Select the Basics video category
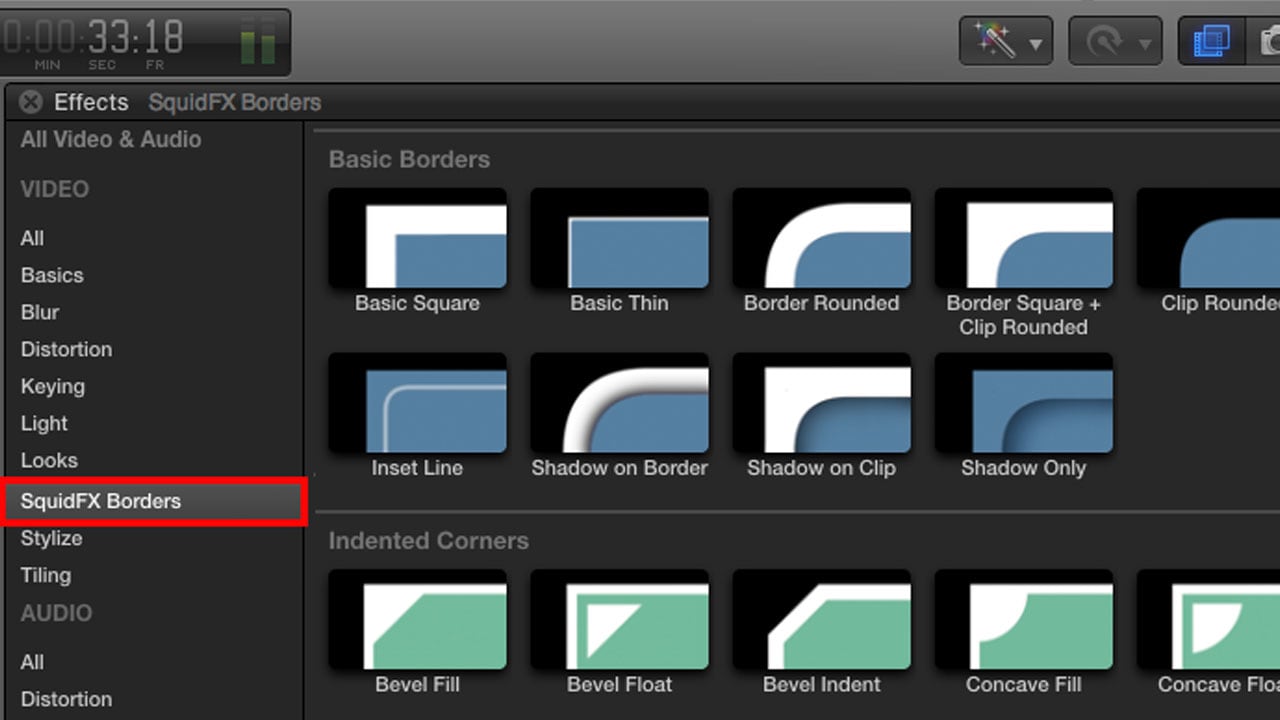Viewport: 1280px width, 720px height. tap(52, 275)
